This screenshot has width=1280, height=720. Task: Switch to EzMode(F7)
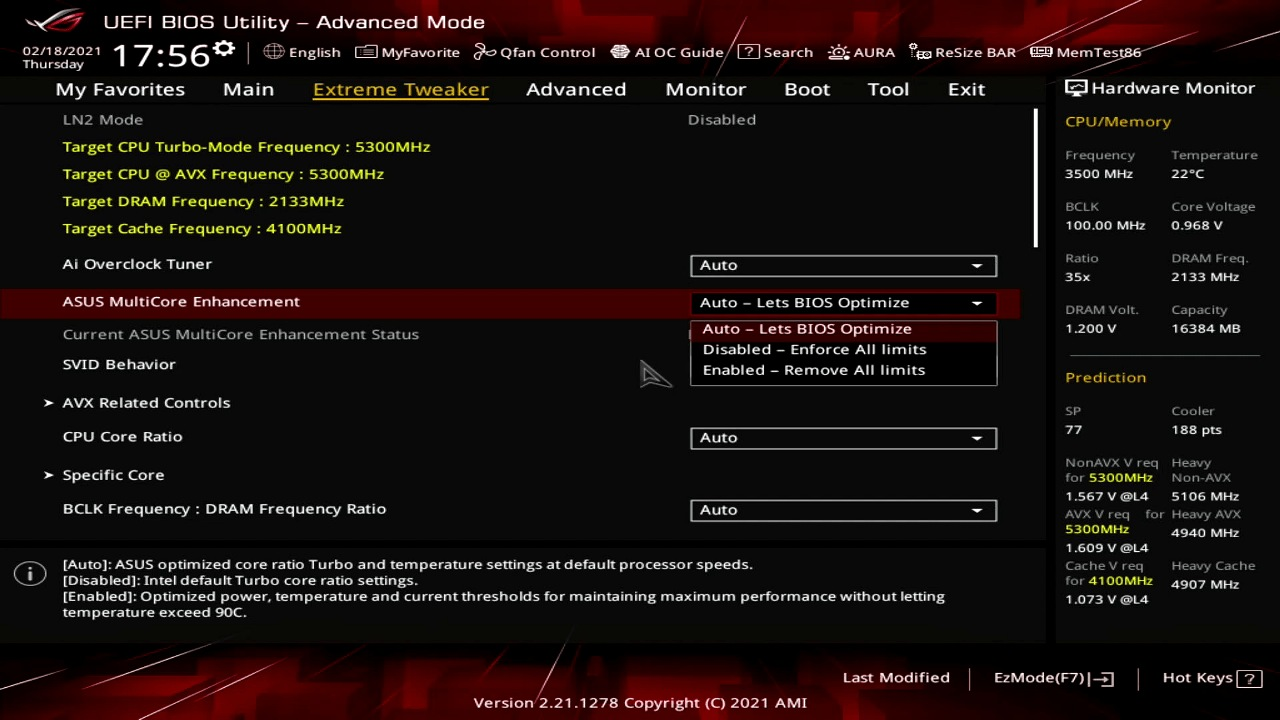coord(1053,678)
